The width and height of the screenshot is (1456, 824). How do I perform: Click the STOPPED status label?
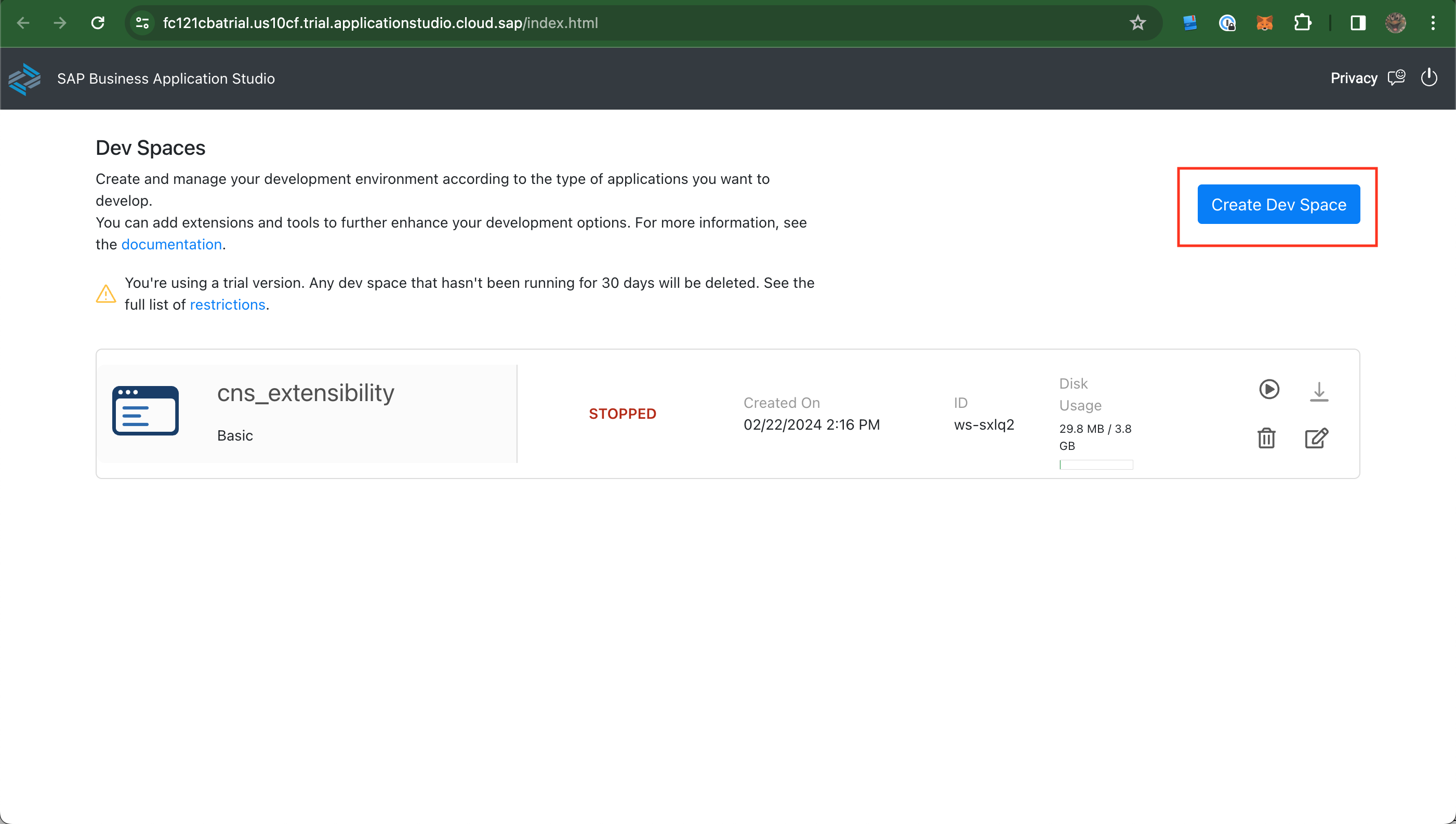point(623,414)
